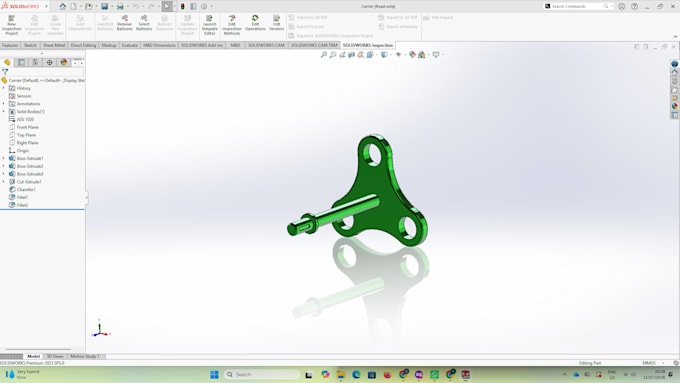Click Zoom to Fit in heads-up toolbar
The image size is (680, 383).
pyautogui.click(x=324, y=55)
